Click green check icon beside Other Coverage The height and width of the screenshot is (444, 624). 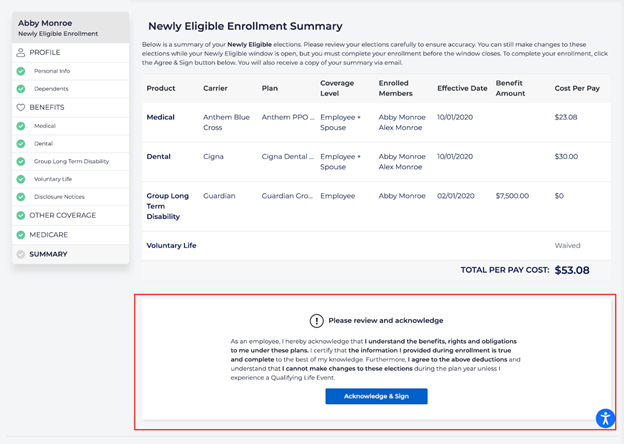coord(21,216)
